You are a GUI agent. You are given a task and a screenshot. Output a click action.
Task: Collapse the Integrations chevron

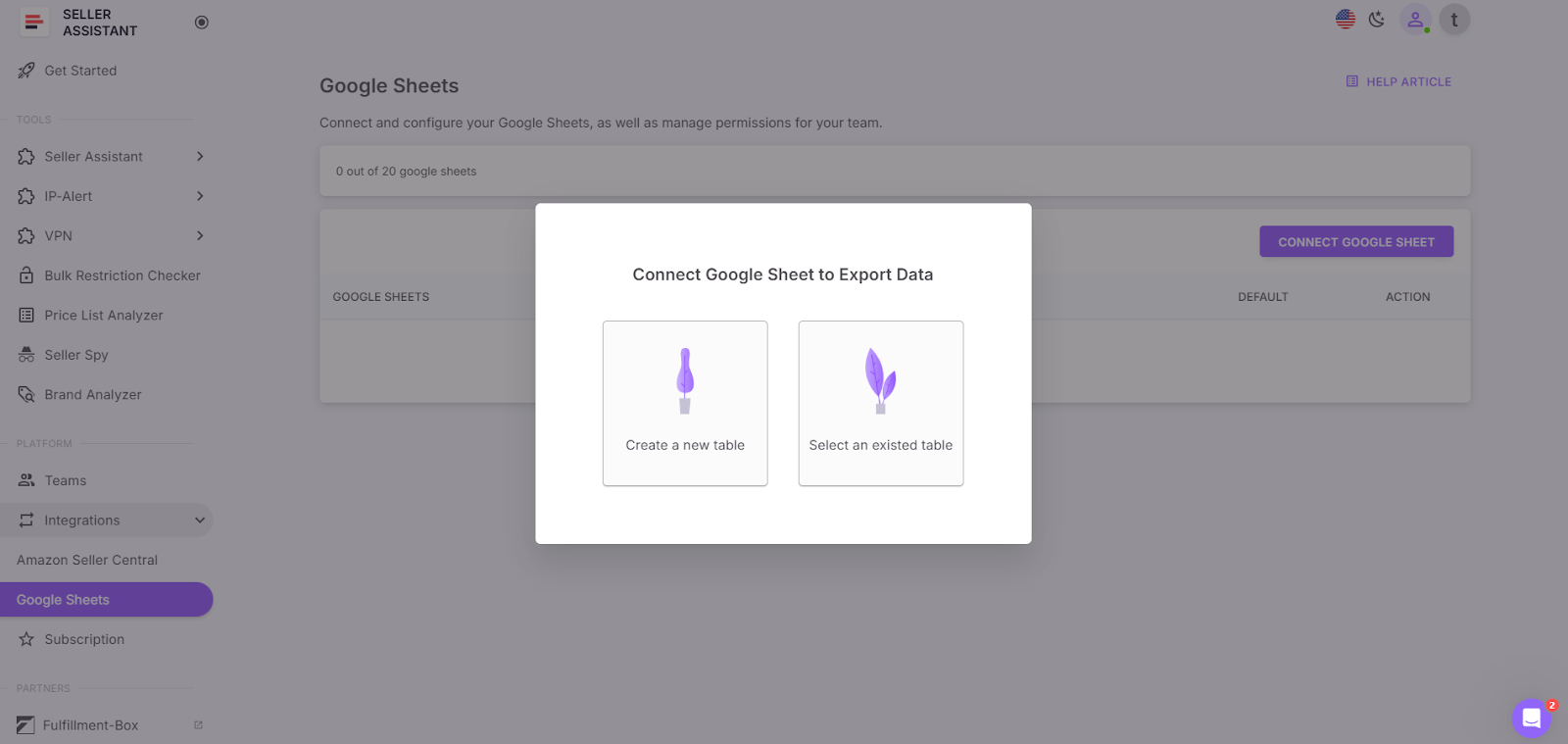pyautogui.click(x=200, y=521)
